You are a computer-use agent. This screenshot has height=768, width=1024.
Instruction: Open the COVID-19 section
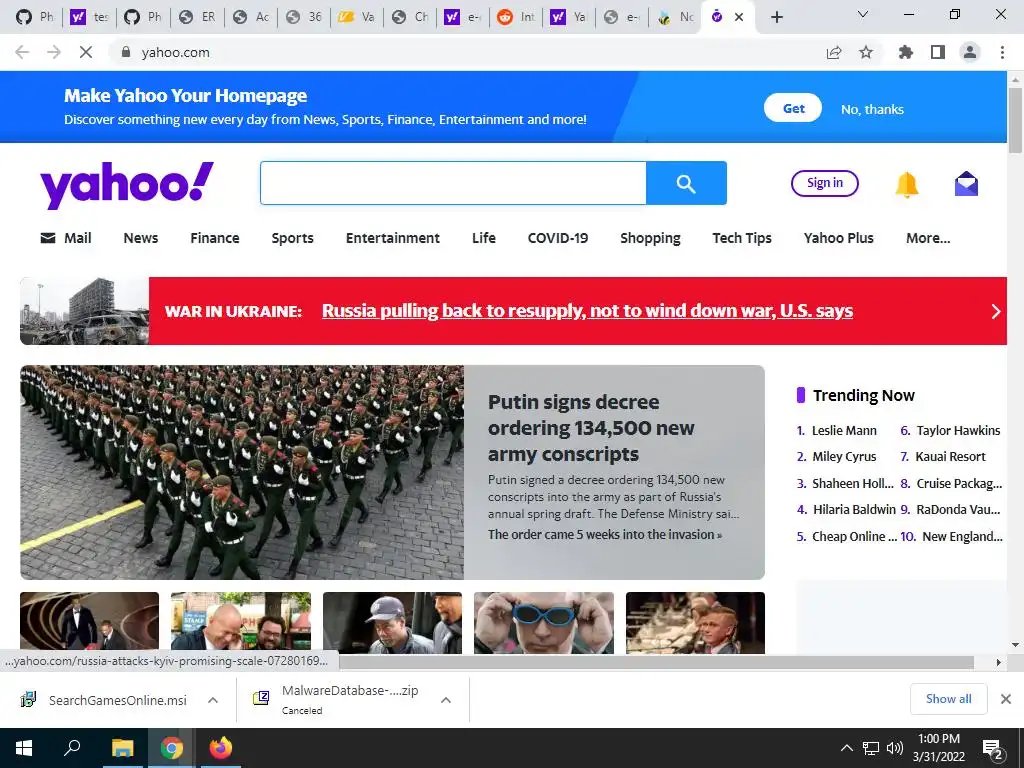pos(558,238)
